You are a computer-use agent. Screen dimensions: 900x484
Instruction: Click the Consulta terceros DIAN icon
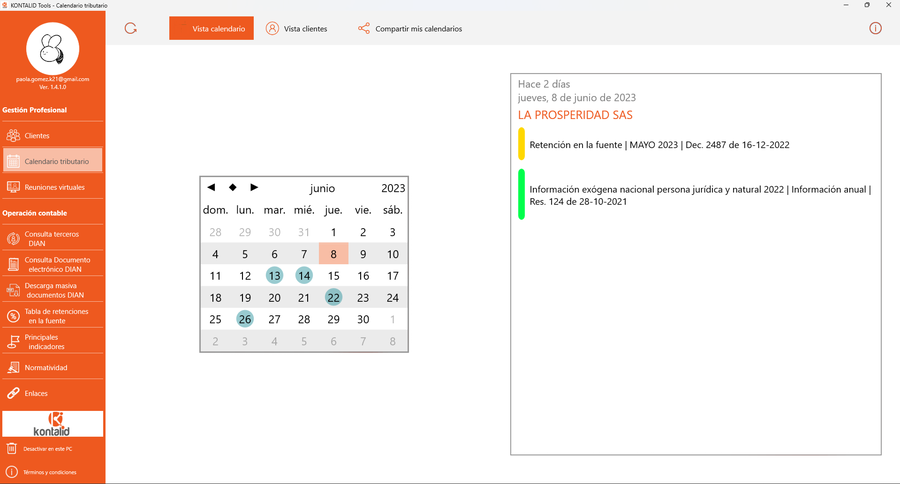point(13,238)
